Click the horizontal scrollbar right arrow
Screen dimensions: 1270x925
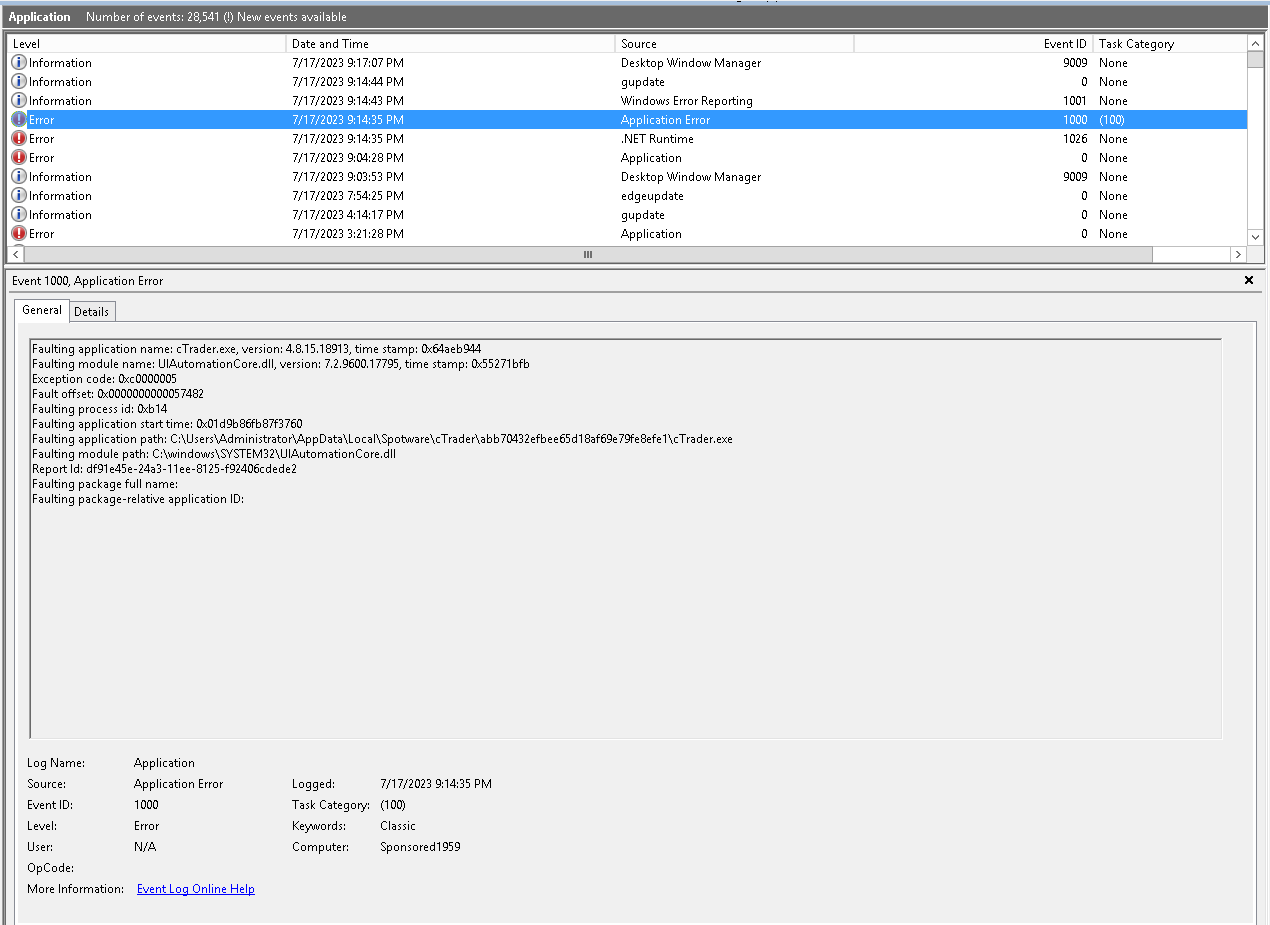click(1240, 255)
